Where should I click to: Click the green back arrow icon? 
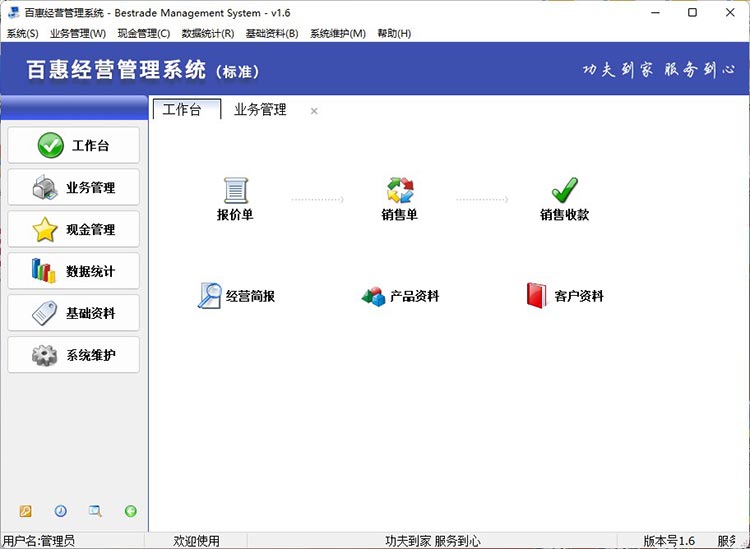131,511
